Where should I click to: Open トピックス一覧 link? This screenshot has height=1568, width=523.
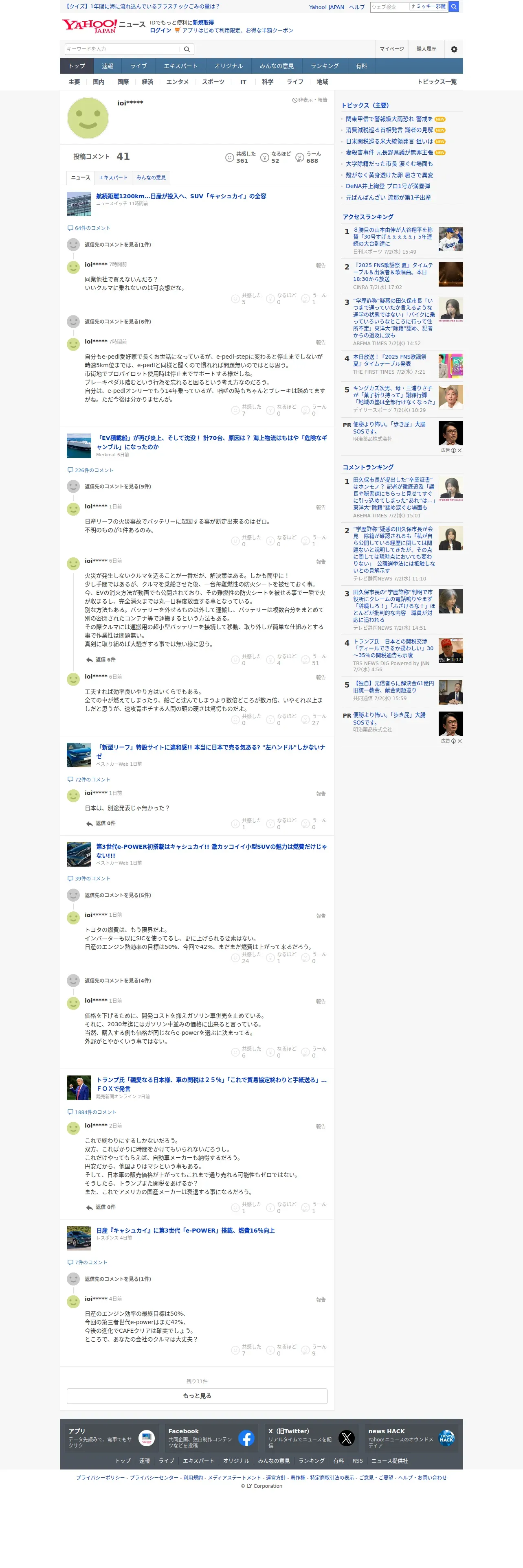(x=437, y=82)
